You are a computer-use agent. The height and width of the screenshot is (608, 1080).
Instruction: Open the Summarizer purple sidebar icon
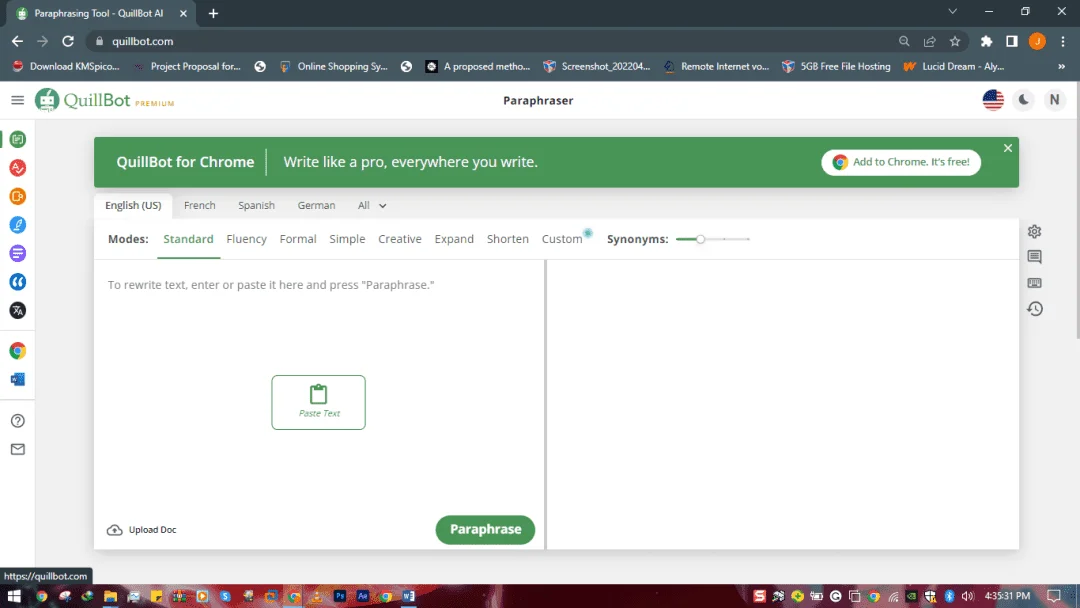tap(18, 253)
